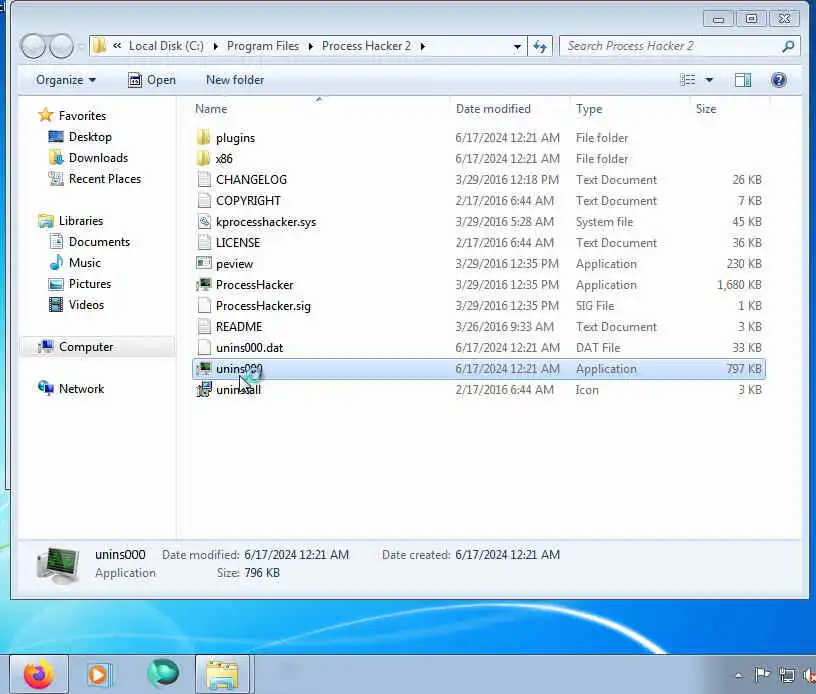The image size is (816, 694).
Task: Expand the hidden breadcrumb chevron
Action: click(x=117, y=46)
